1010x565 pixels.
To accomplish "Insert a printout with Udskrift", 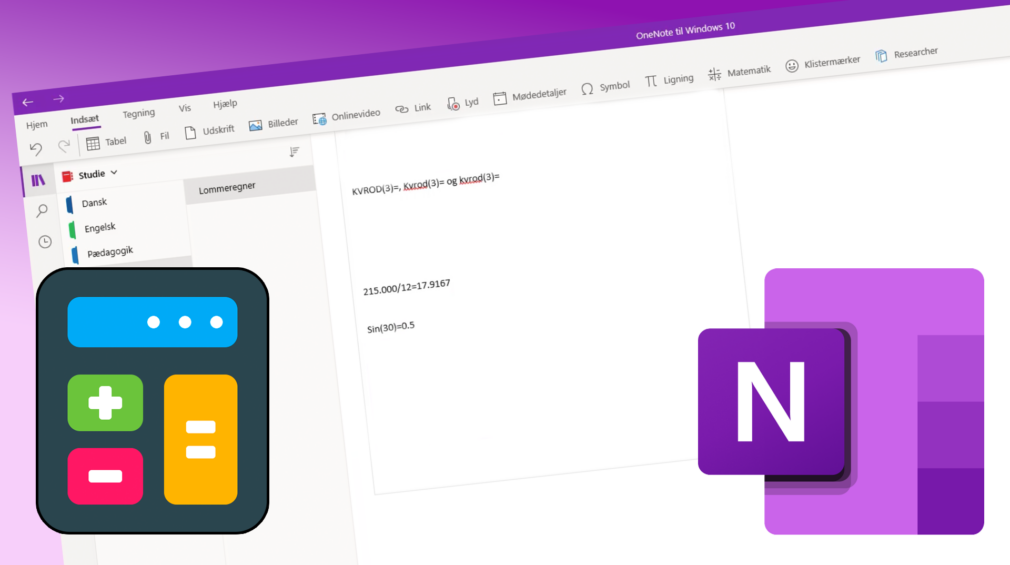I will 209,131.
